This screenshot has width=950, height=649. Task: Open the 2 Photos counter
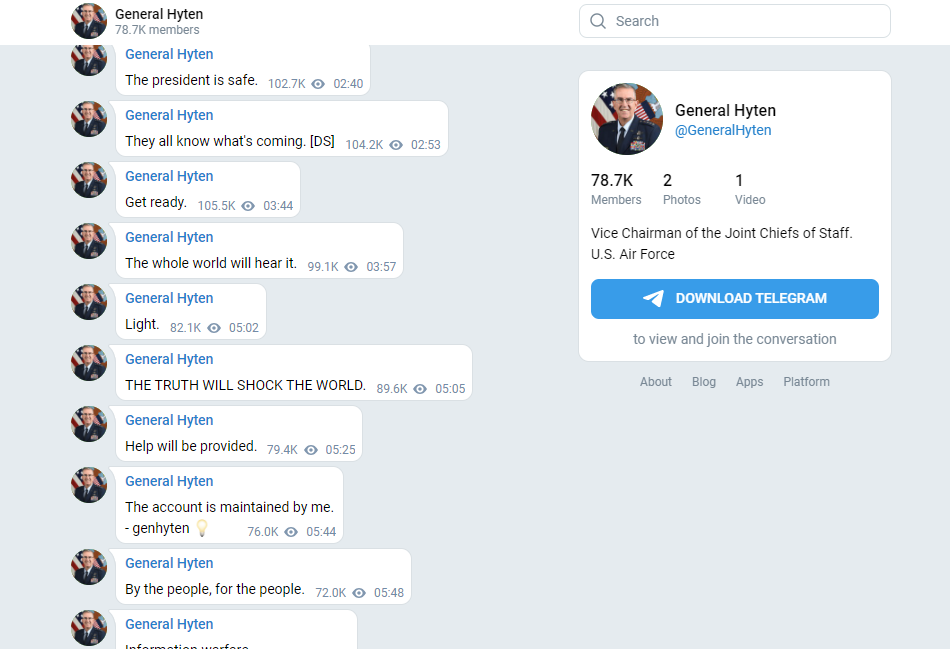coord(682,188)
